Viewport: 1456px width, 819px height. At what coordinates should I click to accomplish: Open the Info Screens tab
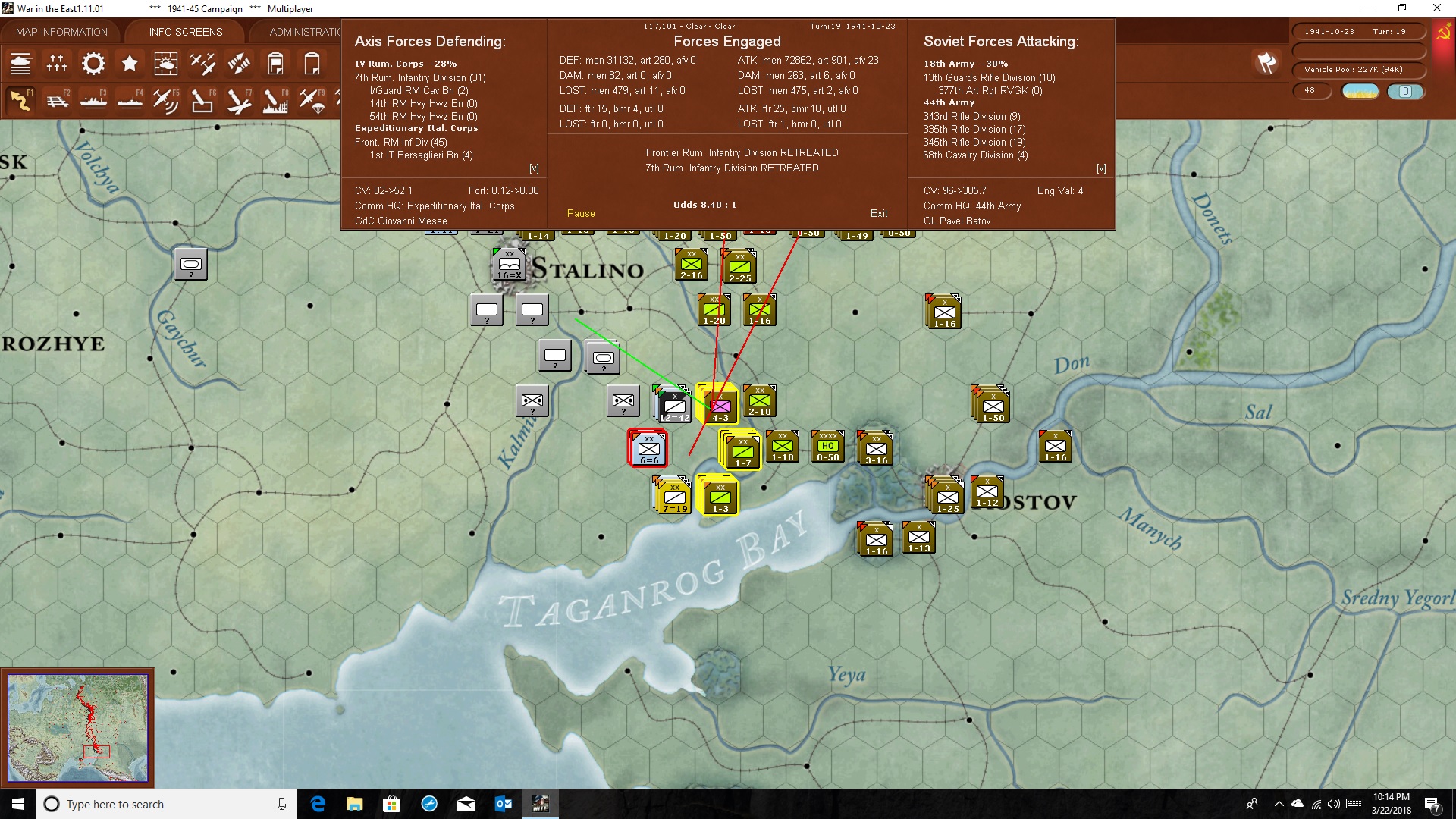[186, 32]
